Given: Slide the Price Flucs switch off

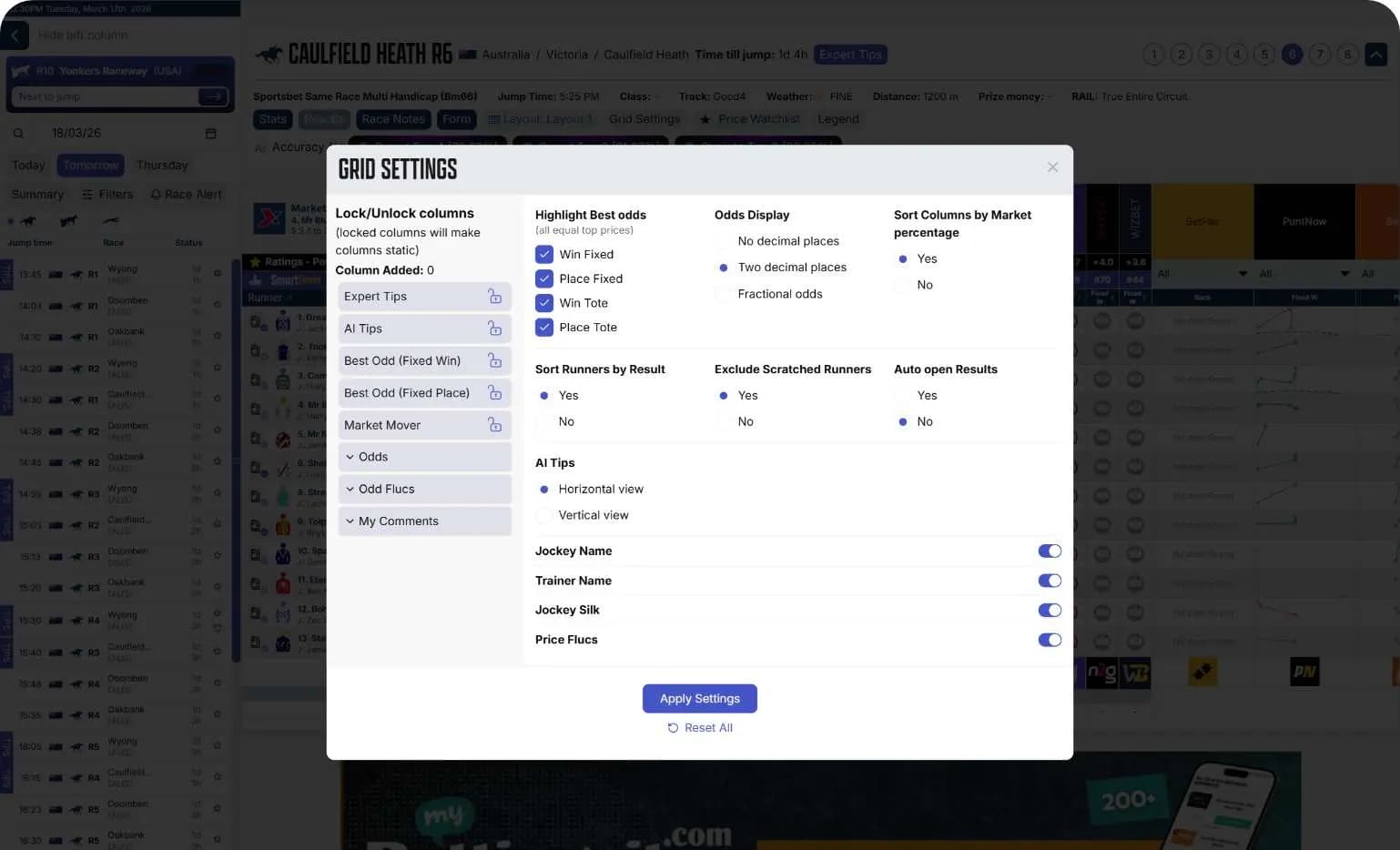Looking at the screenshot, I should click(x=1049, y=640).
